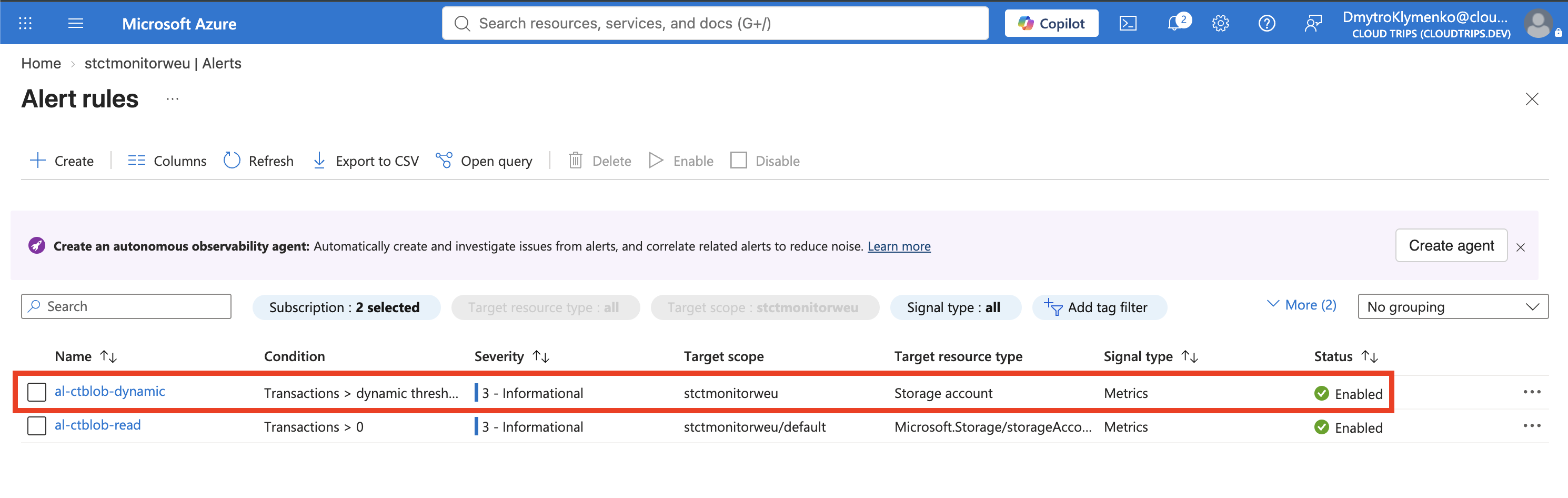
Task: Open stctmonitorweu | Alerts breadcrumb
Action: tap(163, 63)
